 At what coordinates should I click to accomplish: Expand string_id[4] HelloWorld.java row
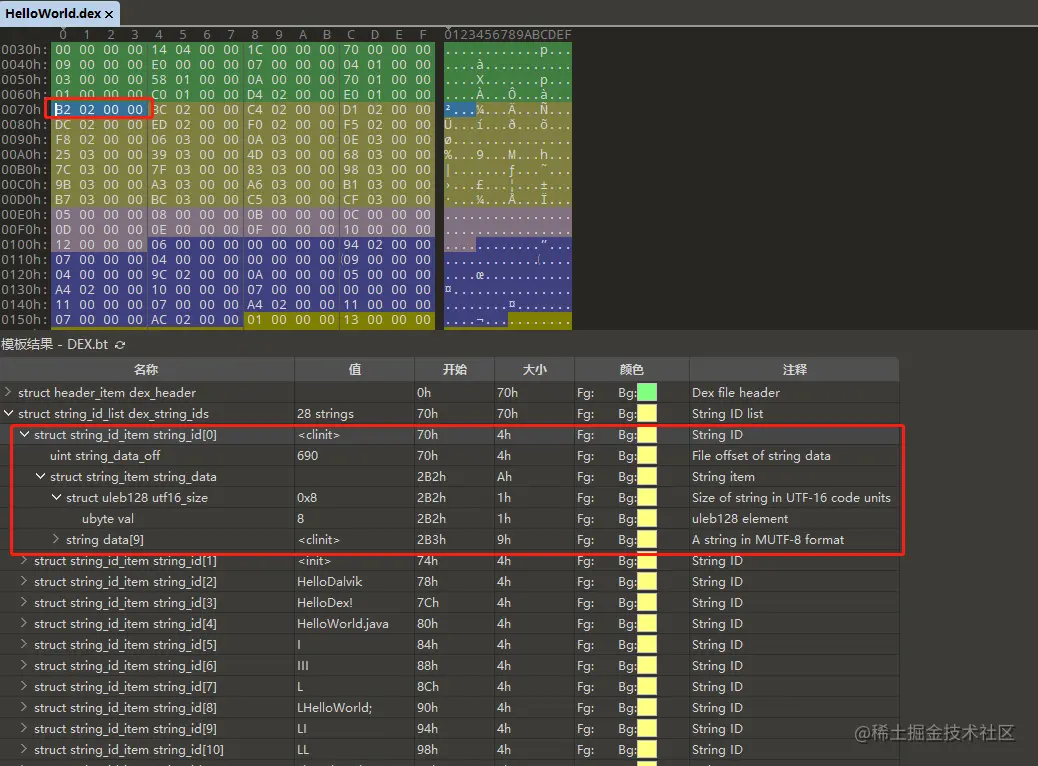24,623
